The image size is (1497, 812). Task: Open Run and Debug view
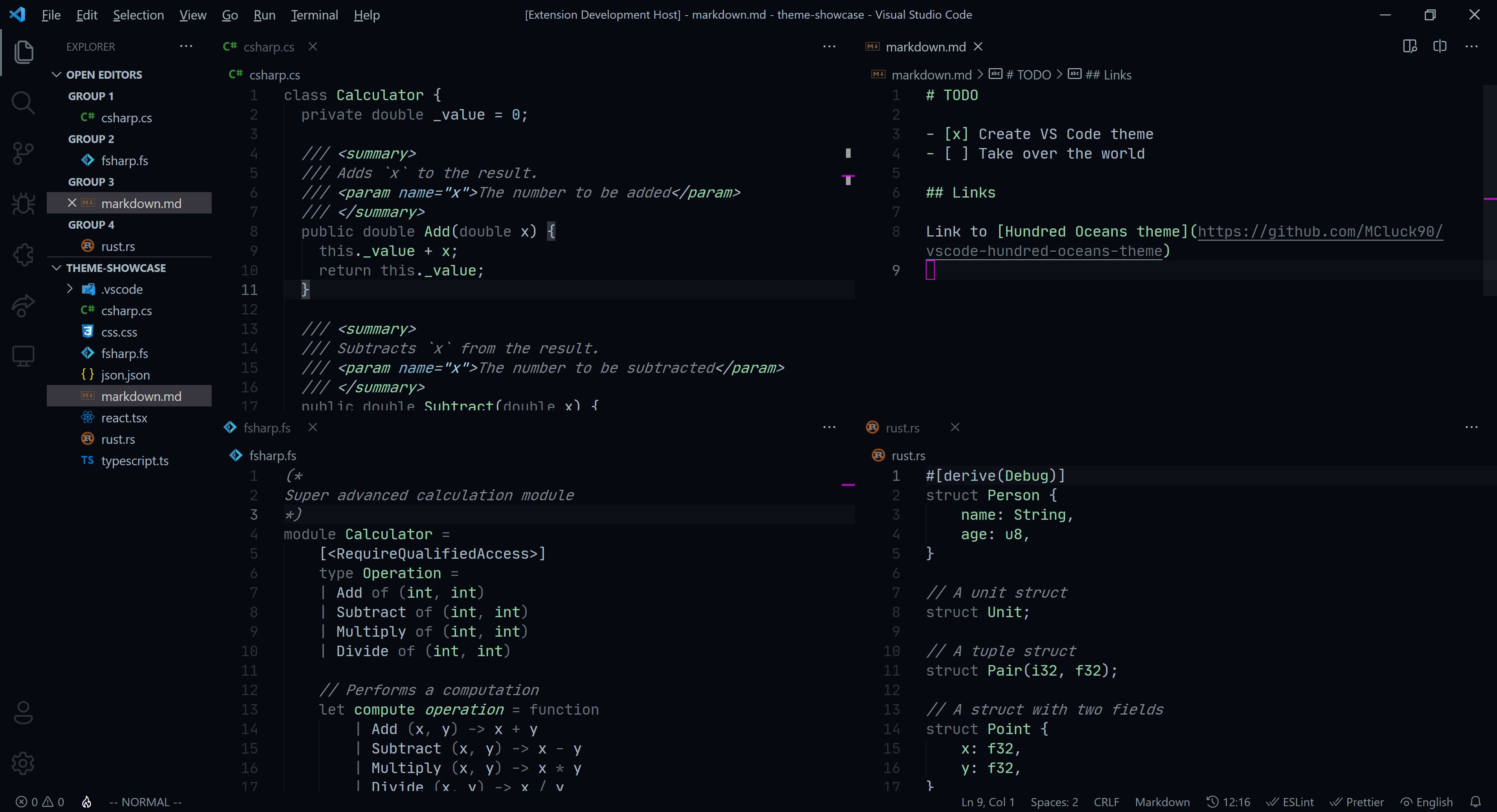23,204
